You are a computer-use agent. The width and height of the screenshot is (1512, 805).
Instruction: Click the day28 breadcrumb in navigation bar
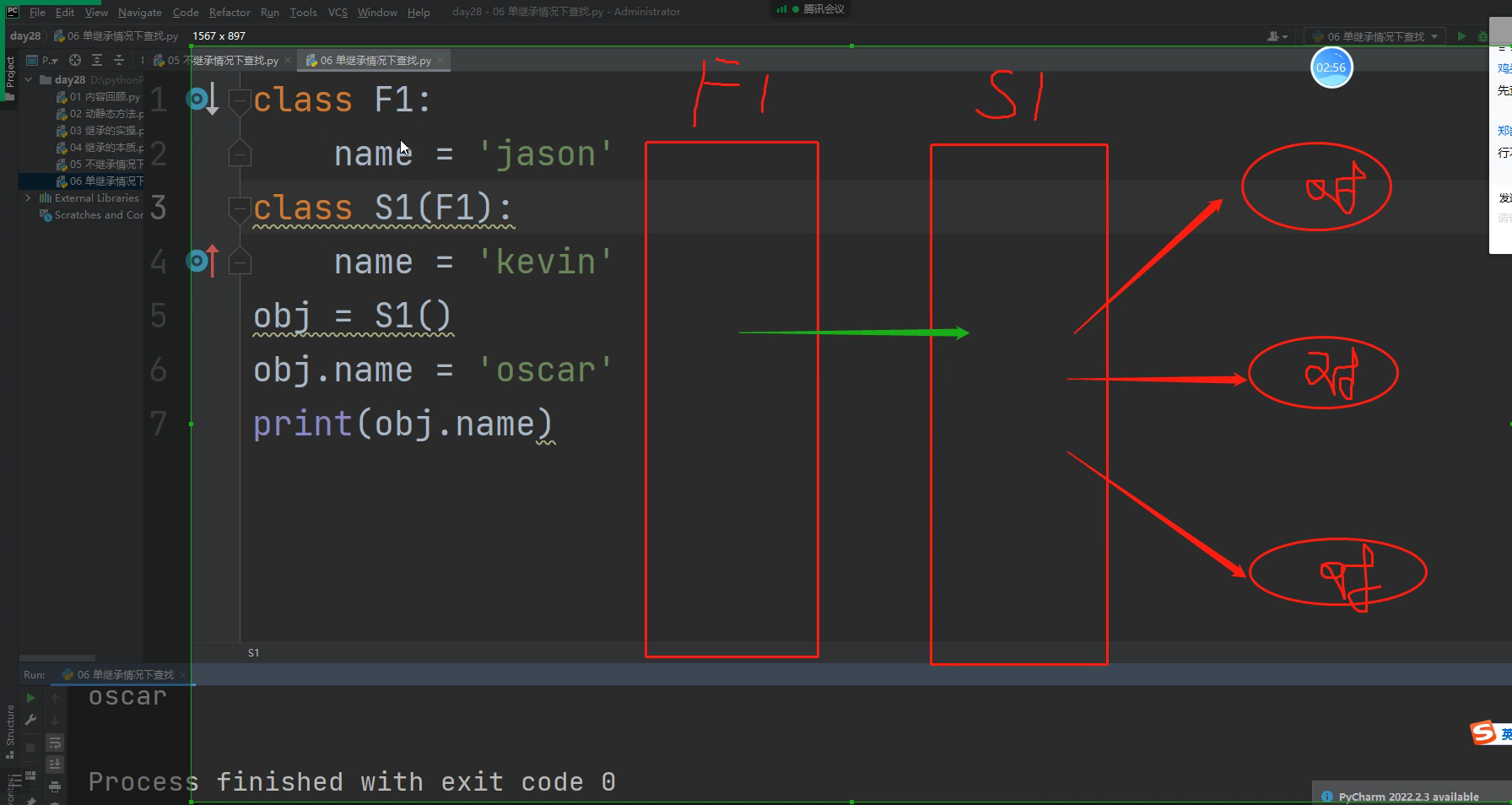25,36
